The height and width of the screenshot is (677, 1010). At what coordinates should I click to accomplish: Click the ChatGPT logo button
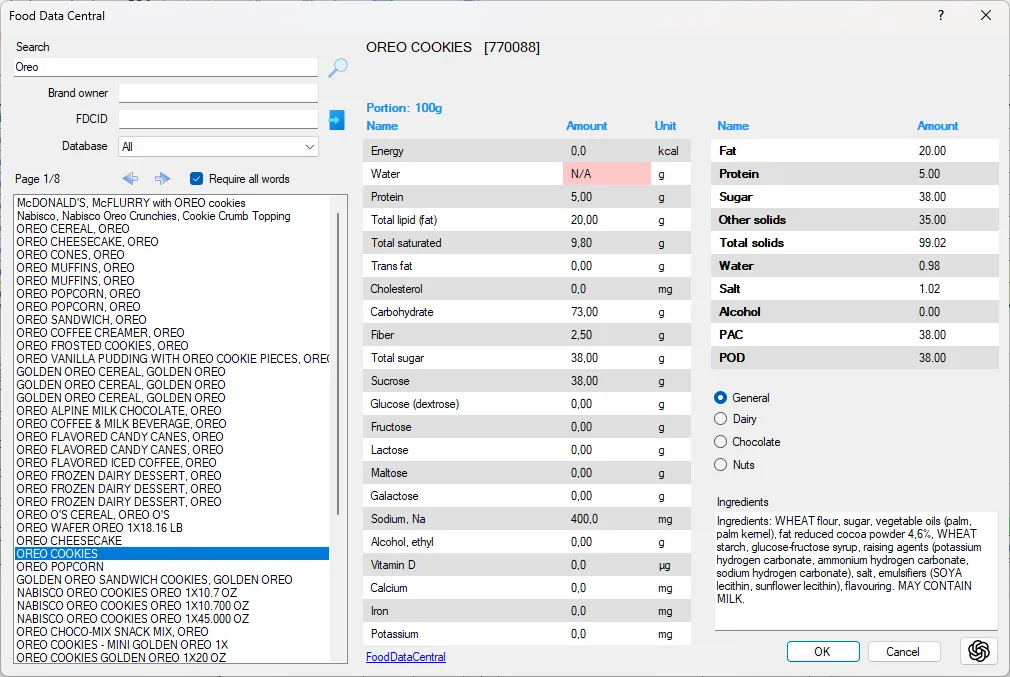pos(978,651)
